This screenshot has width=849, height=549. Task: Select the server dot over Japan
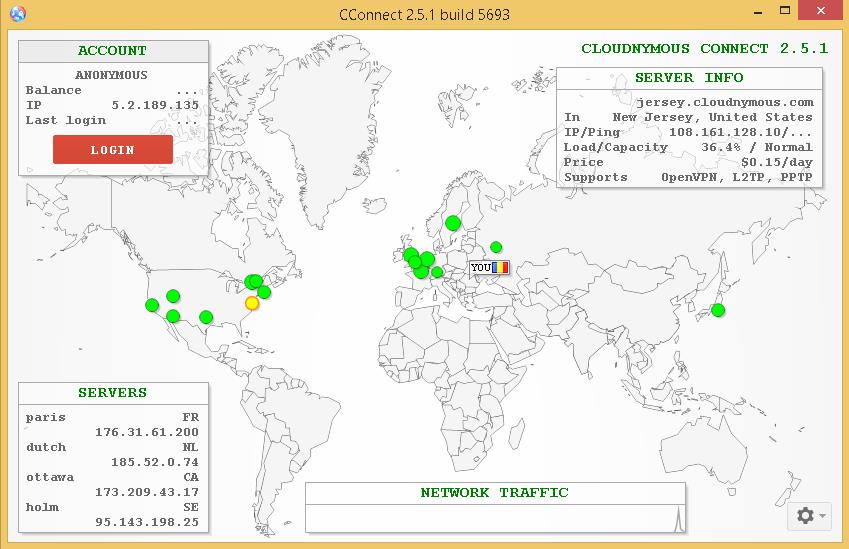718,310
